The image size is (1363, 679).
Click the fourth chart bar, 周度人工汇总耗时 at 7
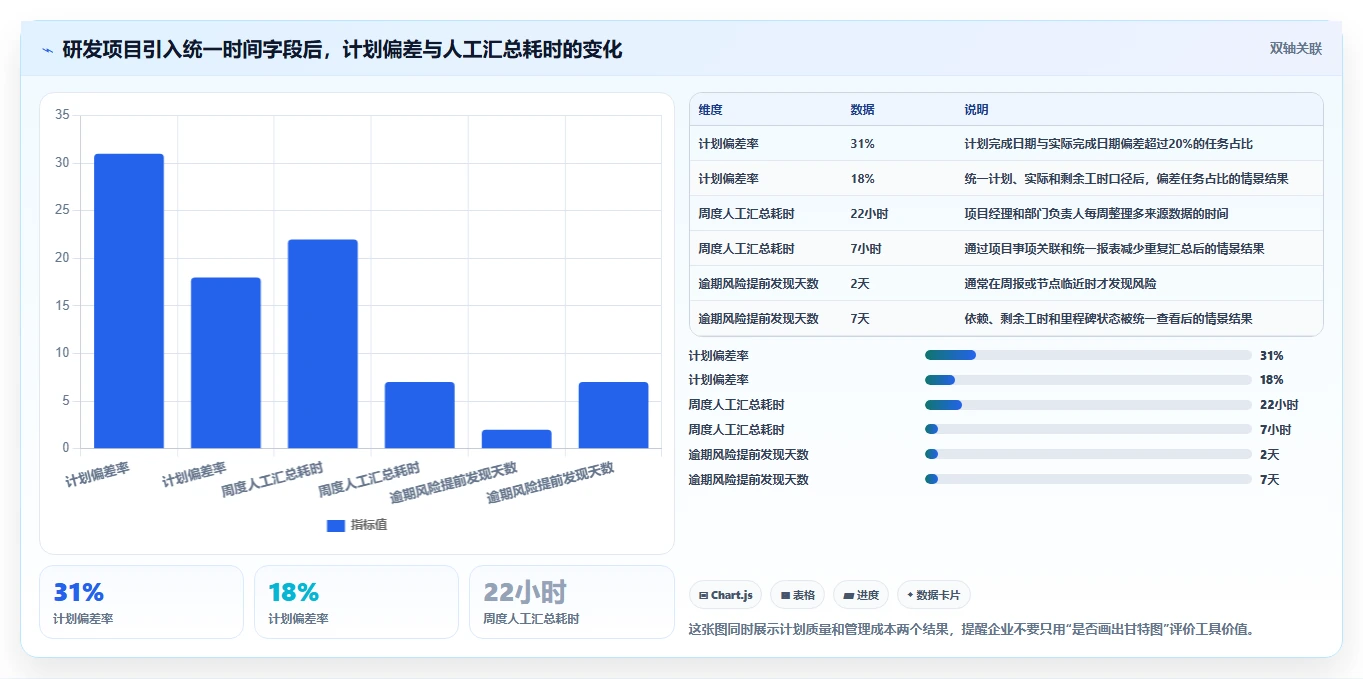[420, 415]
